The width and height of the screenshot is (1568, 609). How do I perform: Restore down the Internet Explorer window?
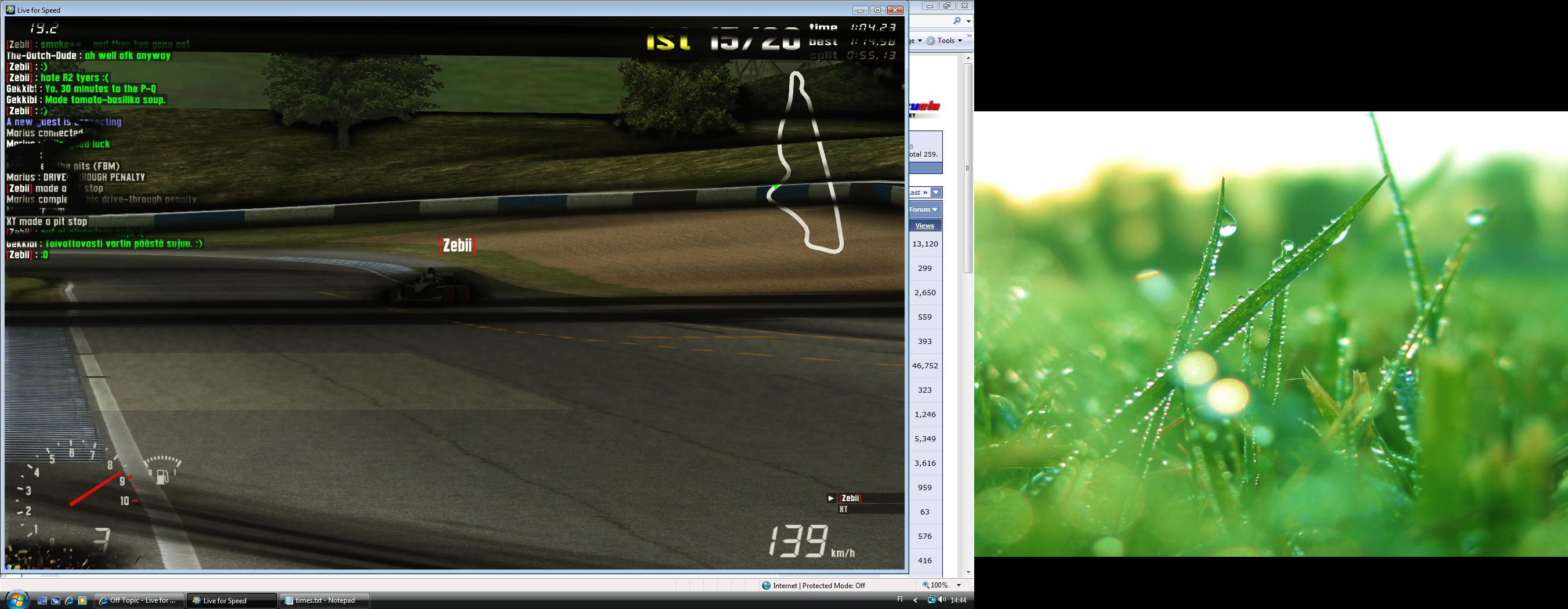[946, 5]
